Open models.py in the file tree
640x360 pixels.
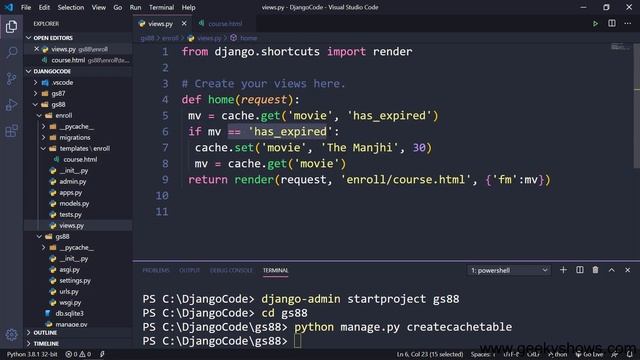[x=74, y=204]
